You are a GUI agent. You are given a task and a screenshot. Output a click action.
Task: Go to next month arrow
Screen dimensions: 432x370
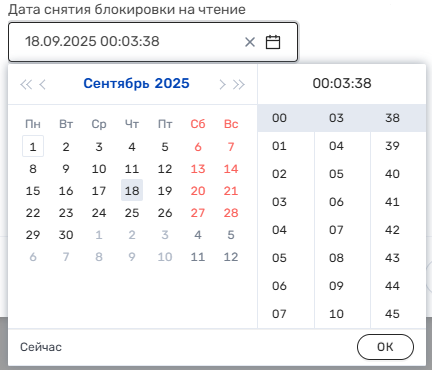(x=222, y=84)
